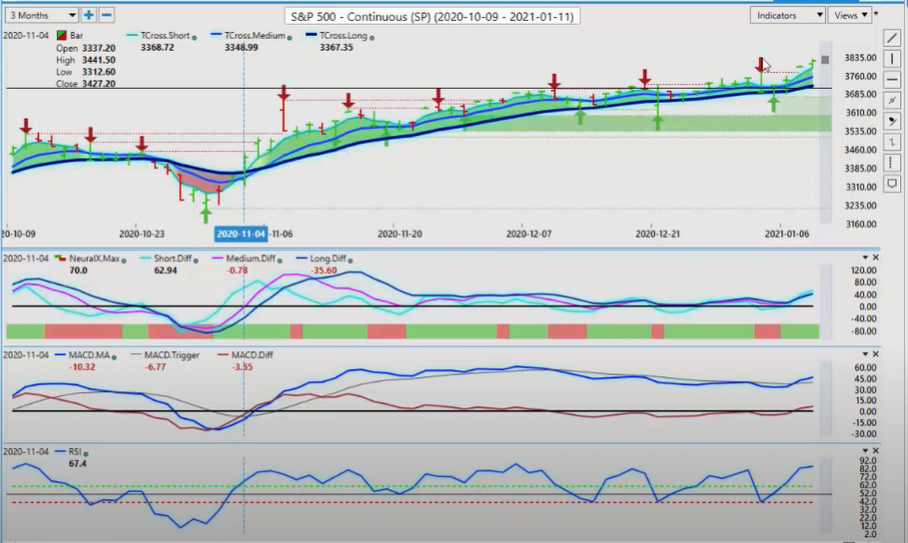Click the 2020-11-20 date axis label
The height and width of the screenshot is (543, 908).
pyautogui.click(x=400, y=234)
